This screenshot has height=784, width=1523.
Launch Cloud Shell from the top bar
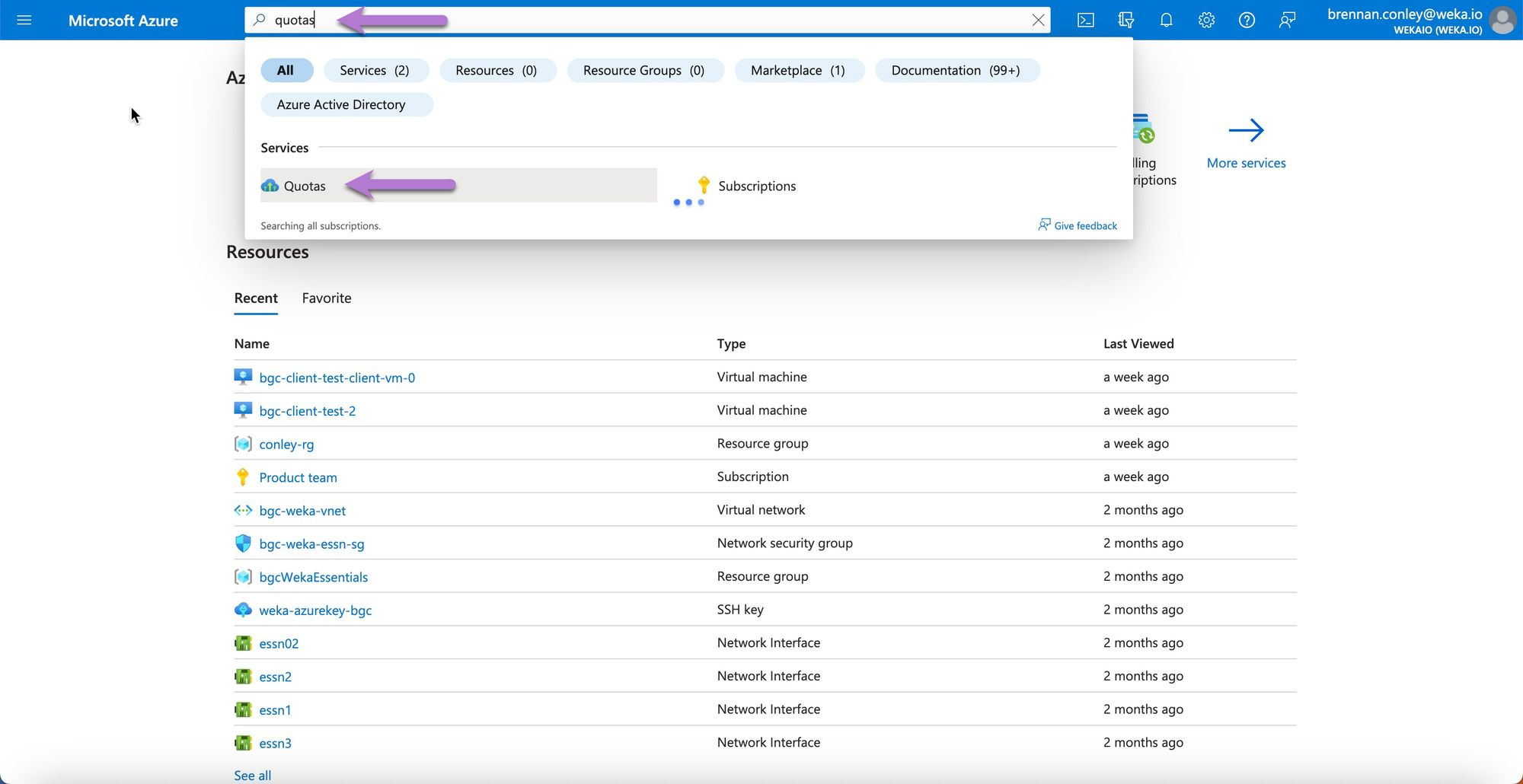(1085, 20)
